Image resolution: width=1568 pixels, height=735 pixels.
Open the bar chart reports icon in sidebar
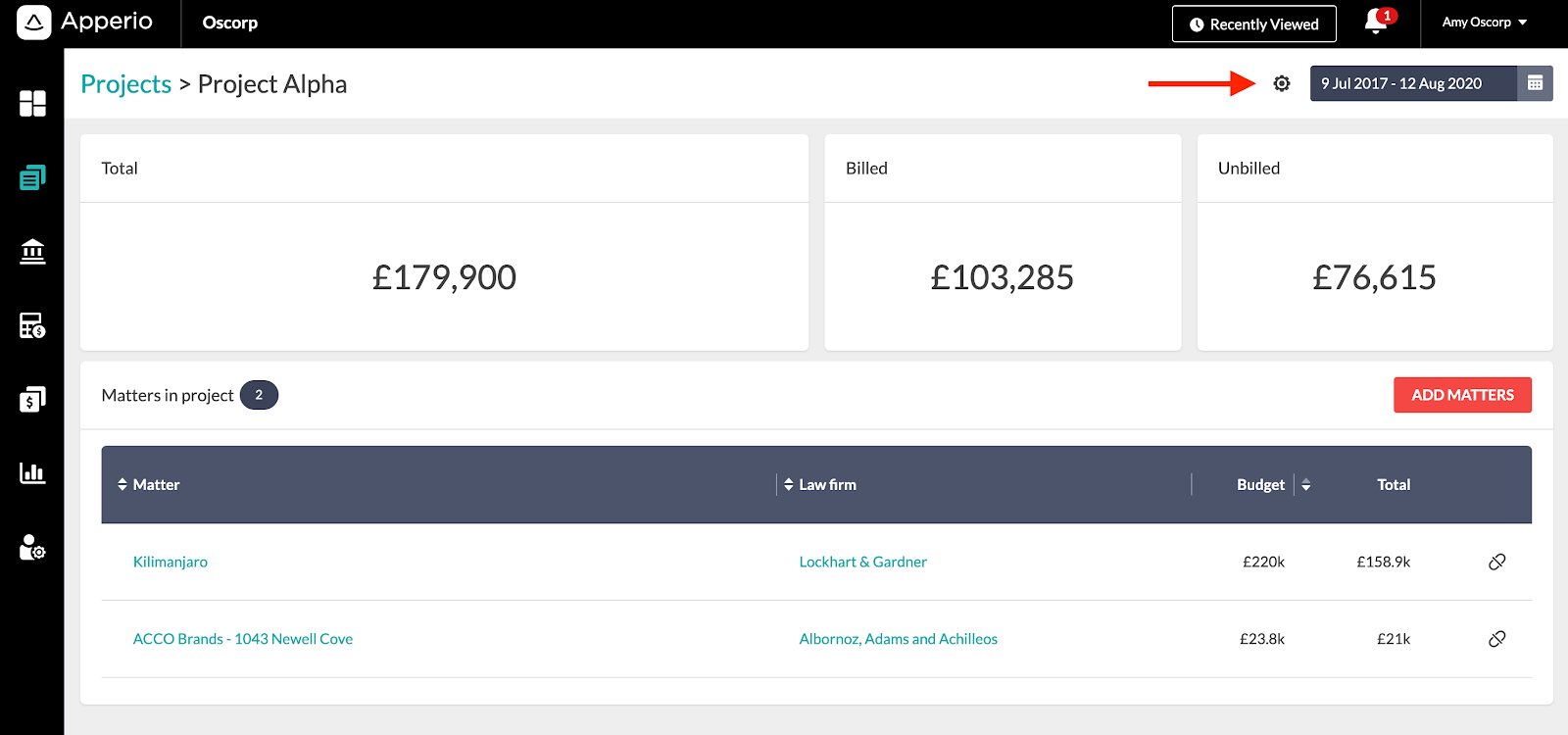tap(32, 473)
